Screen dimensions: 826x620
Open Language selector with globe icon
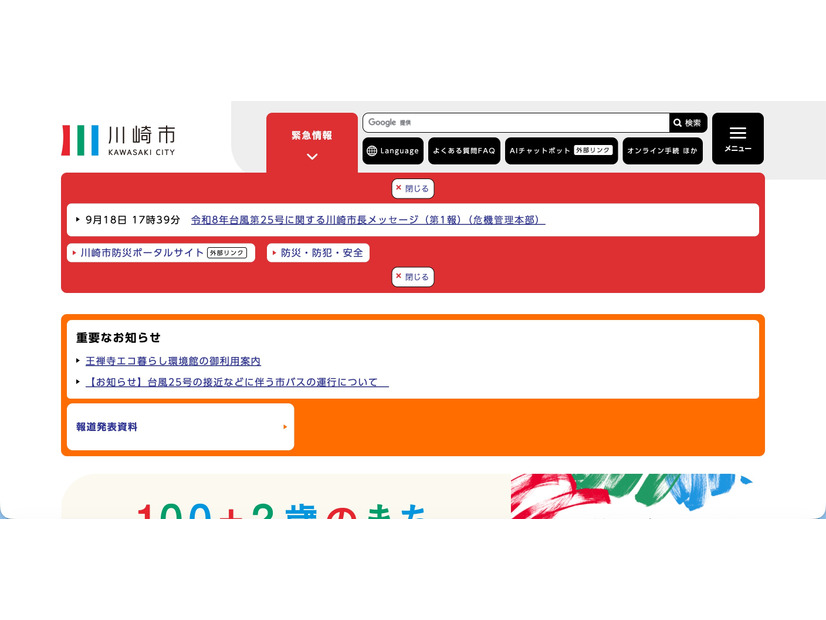click(393, 151)
